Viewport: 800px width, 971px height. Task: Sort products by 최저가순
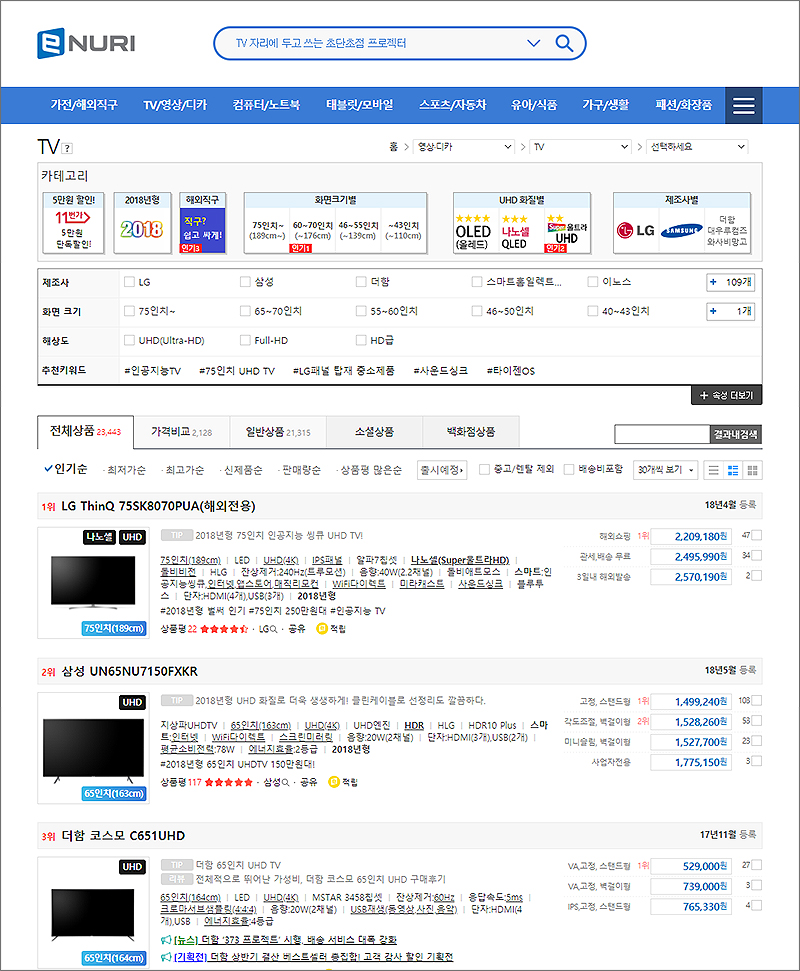click(x=126, y=470)
